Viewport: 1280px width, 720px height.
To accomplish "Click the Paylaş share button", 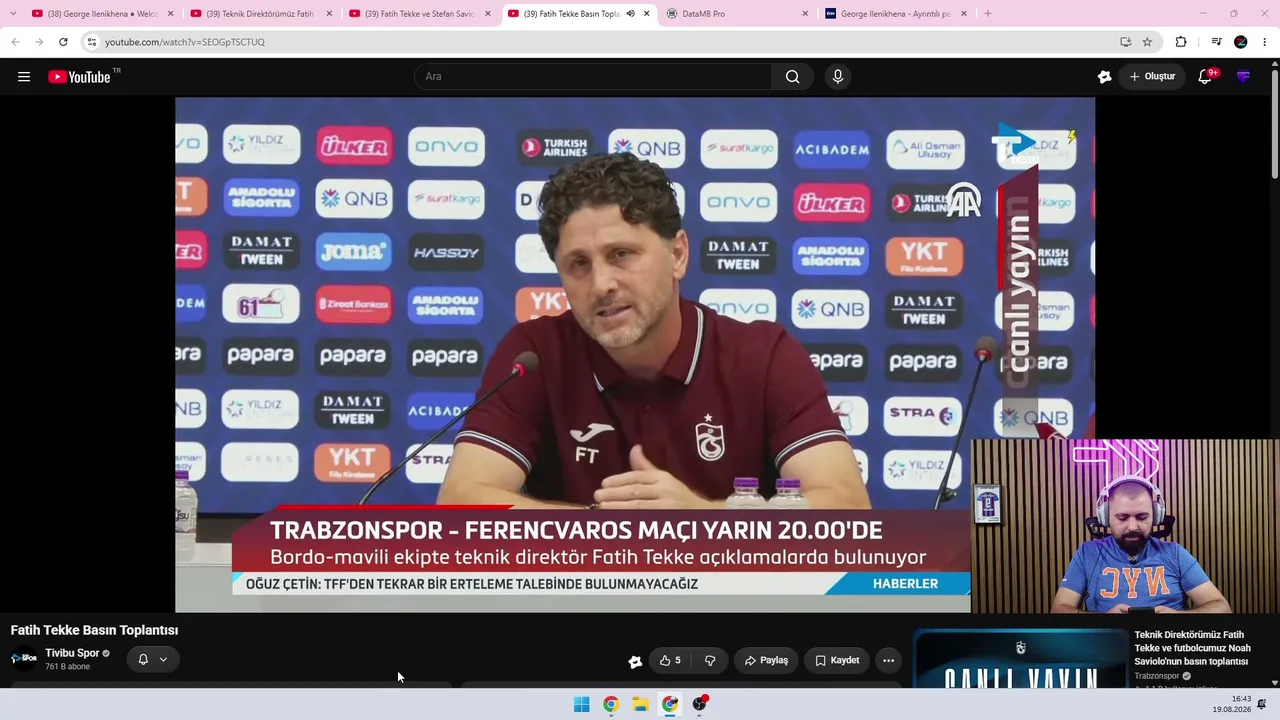I will [x=766, y=660].
